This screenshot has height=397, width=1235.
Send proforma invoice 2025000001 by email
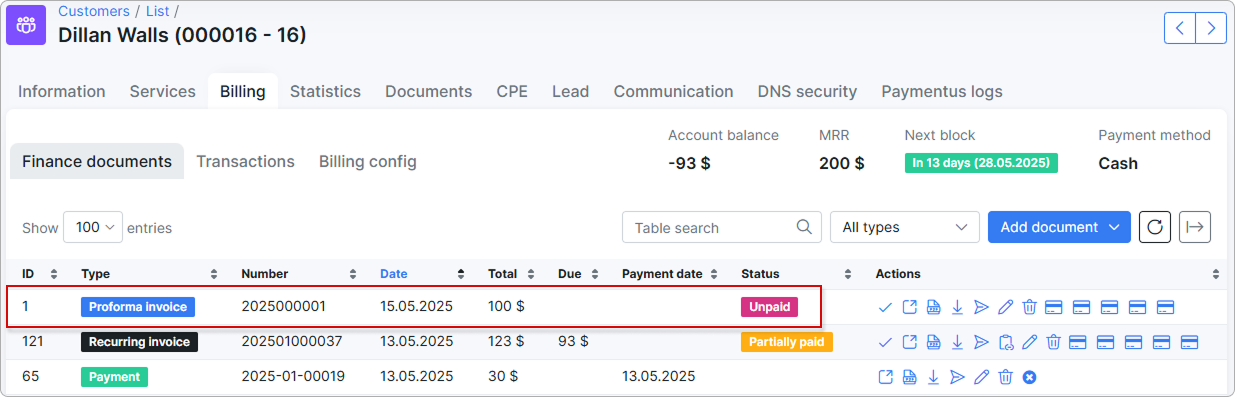click(981, 307)
